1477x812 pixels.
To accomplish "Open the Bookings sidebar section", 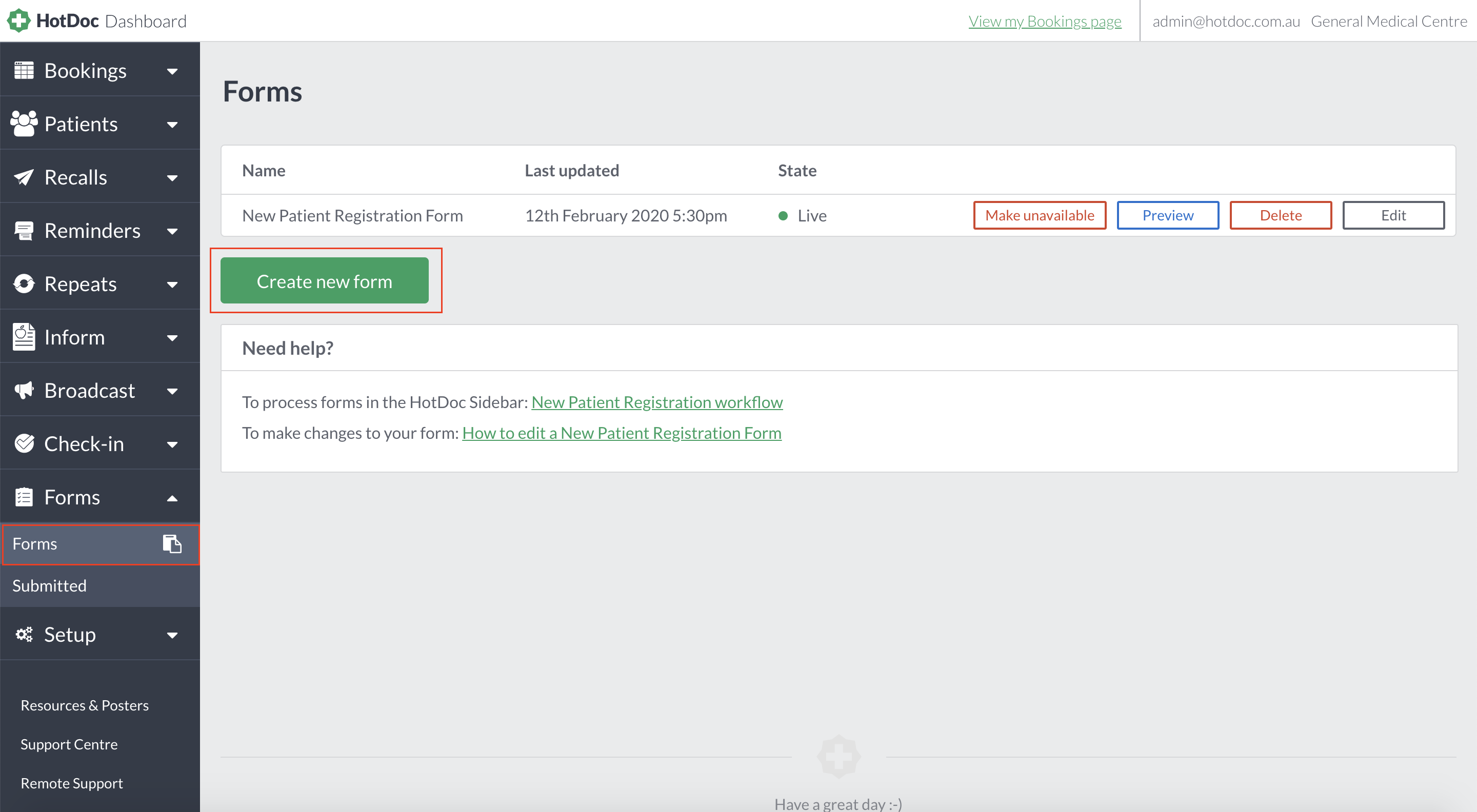I will click(100, 70).
